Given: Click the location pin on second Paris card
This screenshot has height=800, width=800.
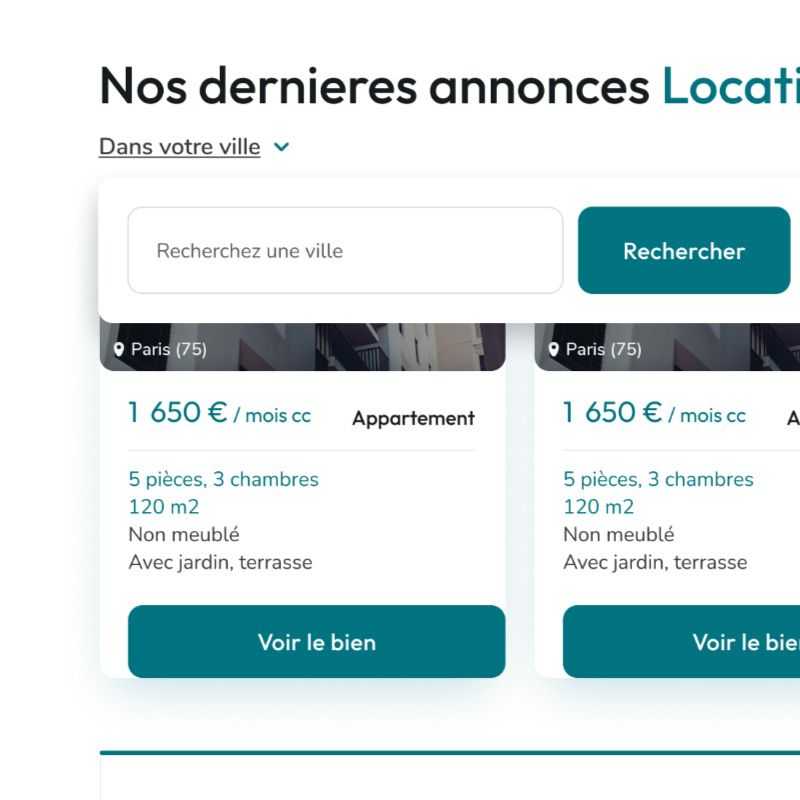Looking at the screenshot, I should [554, 349].
